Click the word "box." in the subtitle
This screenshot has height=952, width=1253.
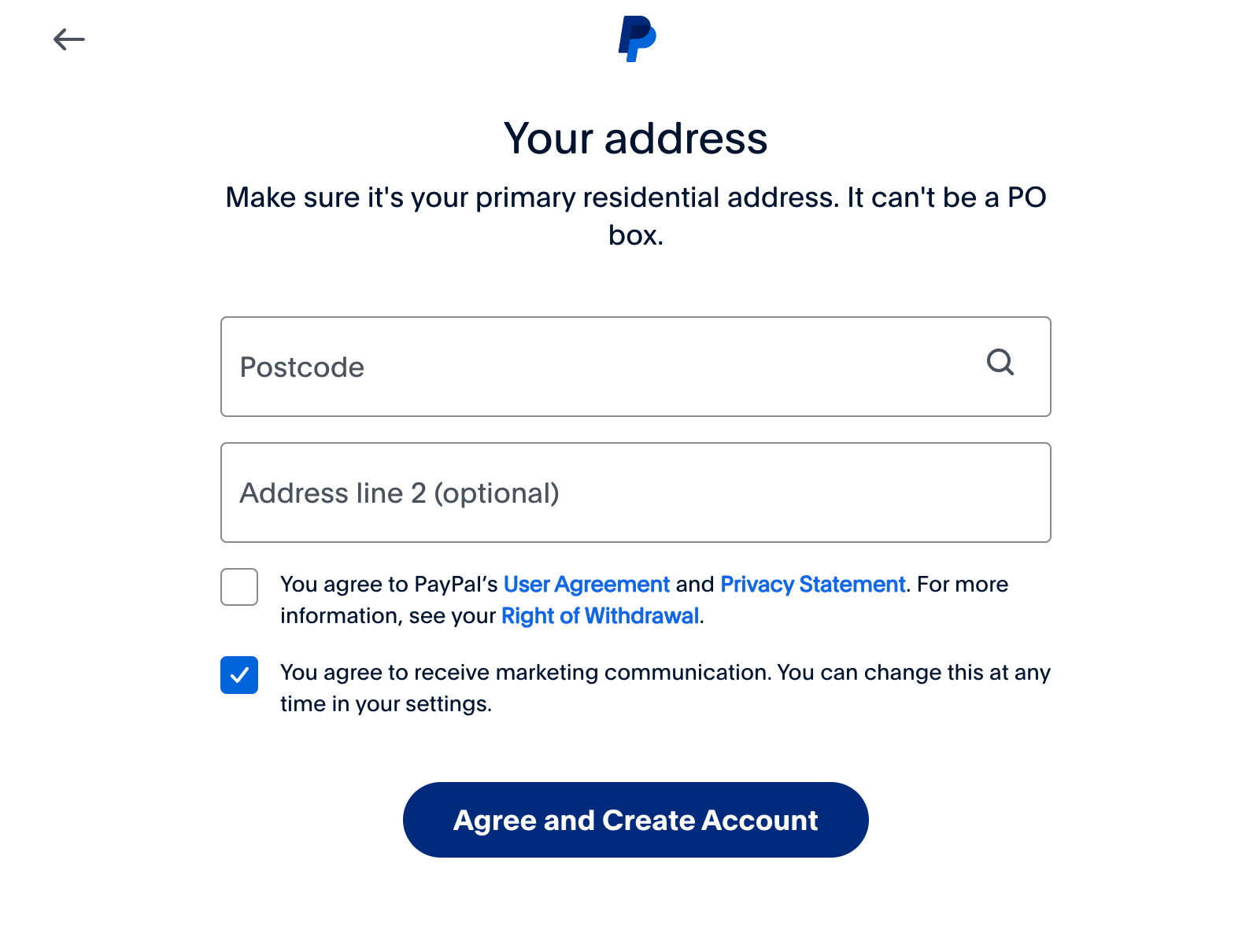tap(635, 235)
